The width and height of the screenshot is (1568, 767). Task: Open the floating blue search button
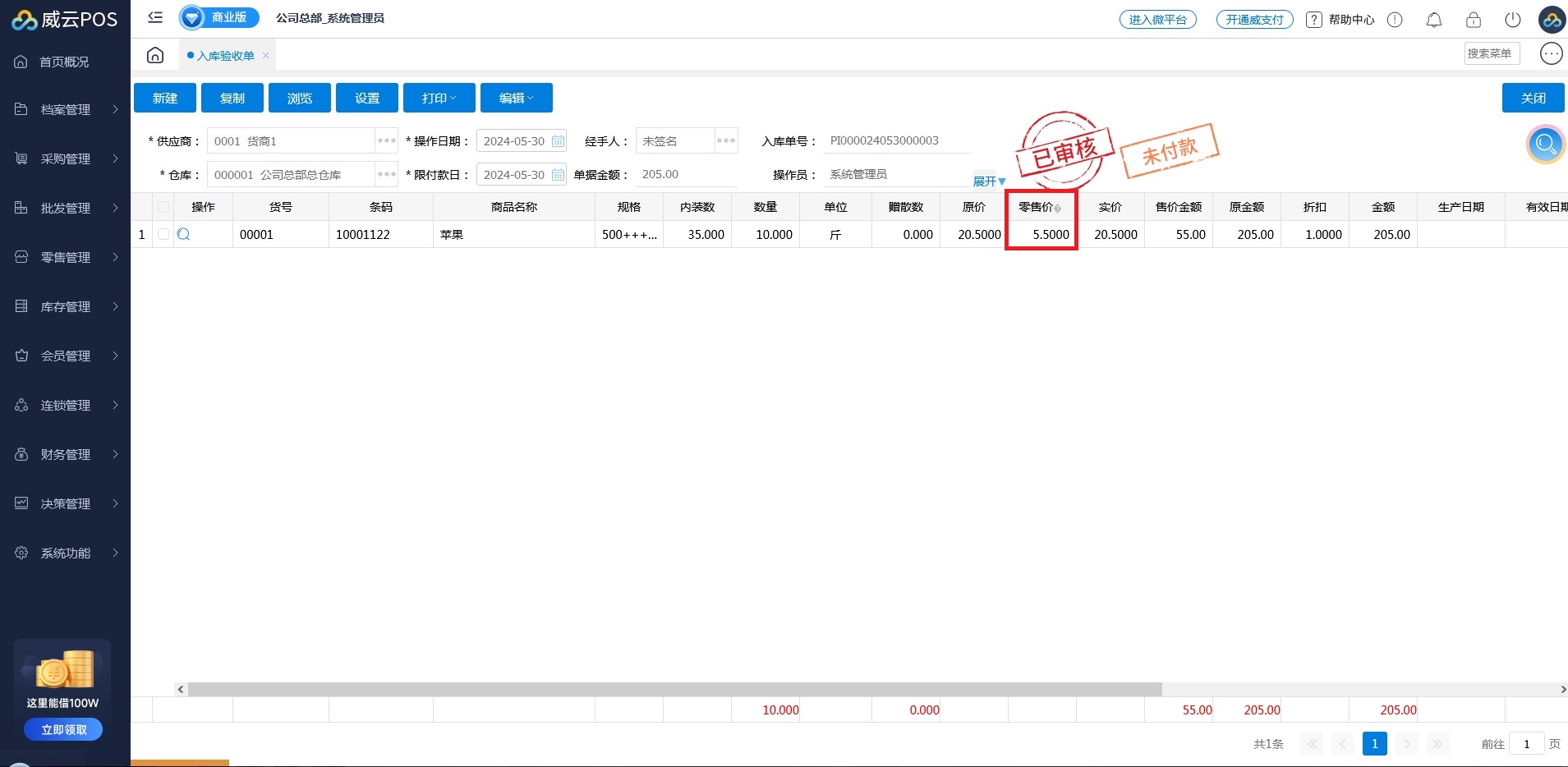tap(1545, 145)
